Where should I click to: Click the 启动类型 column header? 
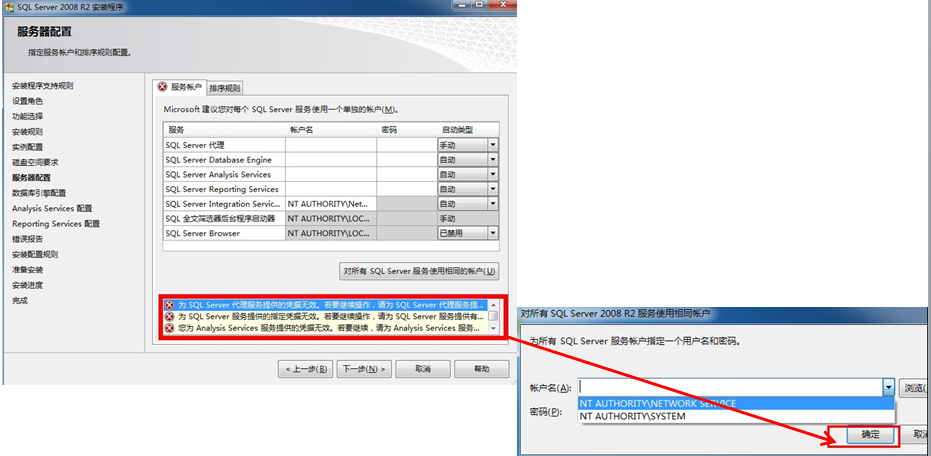468,130
